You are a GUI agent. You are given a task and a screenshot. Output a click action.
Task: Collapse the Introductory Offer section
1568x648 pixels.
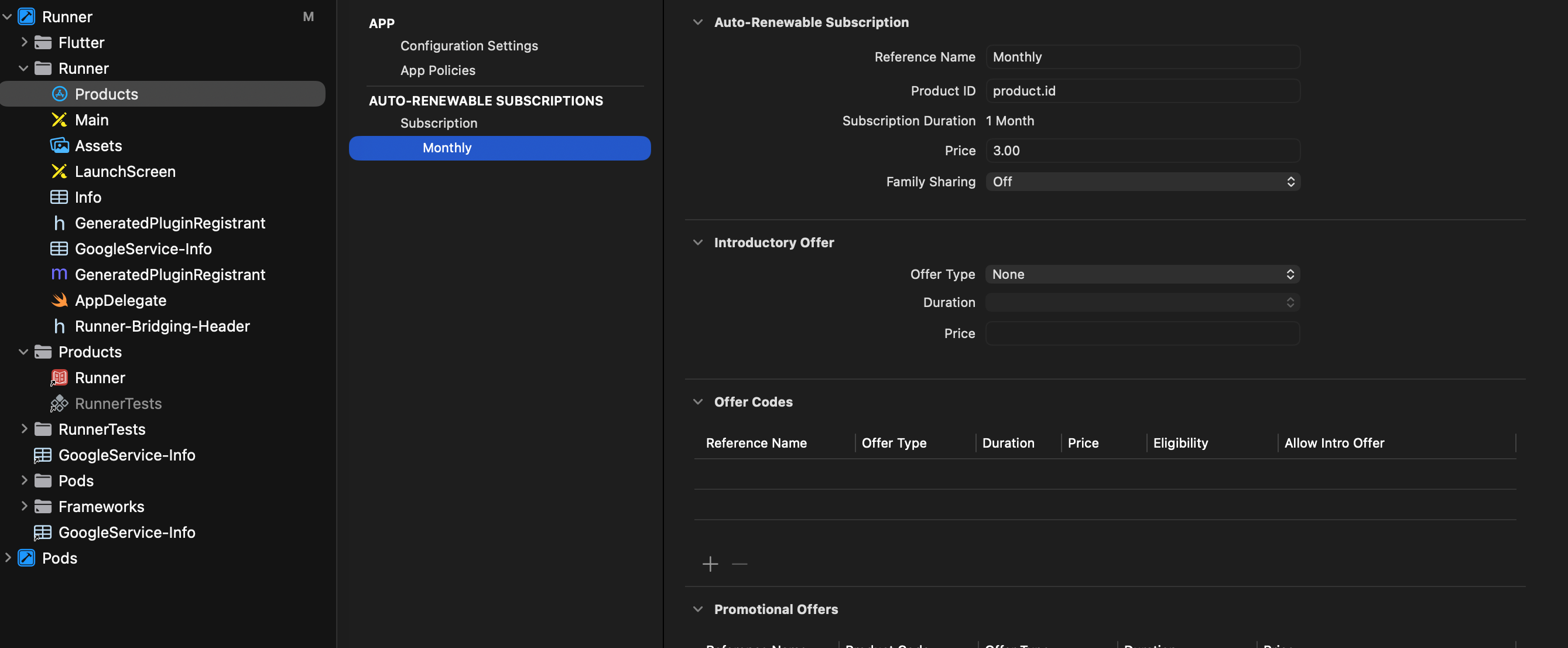point(698,243)
